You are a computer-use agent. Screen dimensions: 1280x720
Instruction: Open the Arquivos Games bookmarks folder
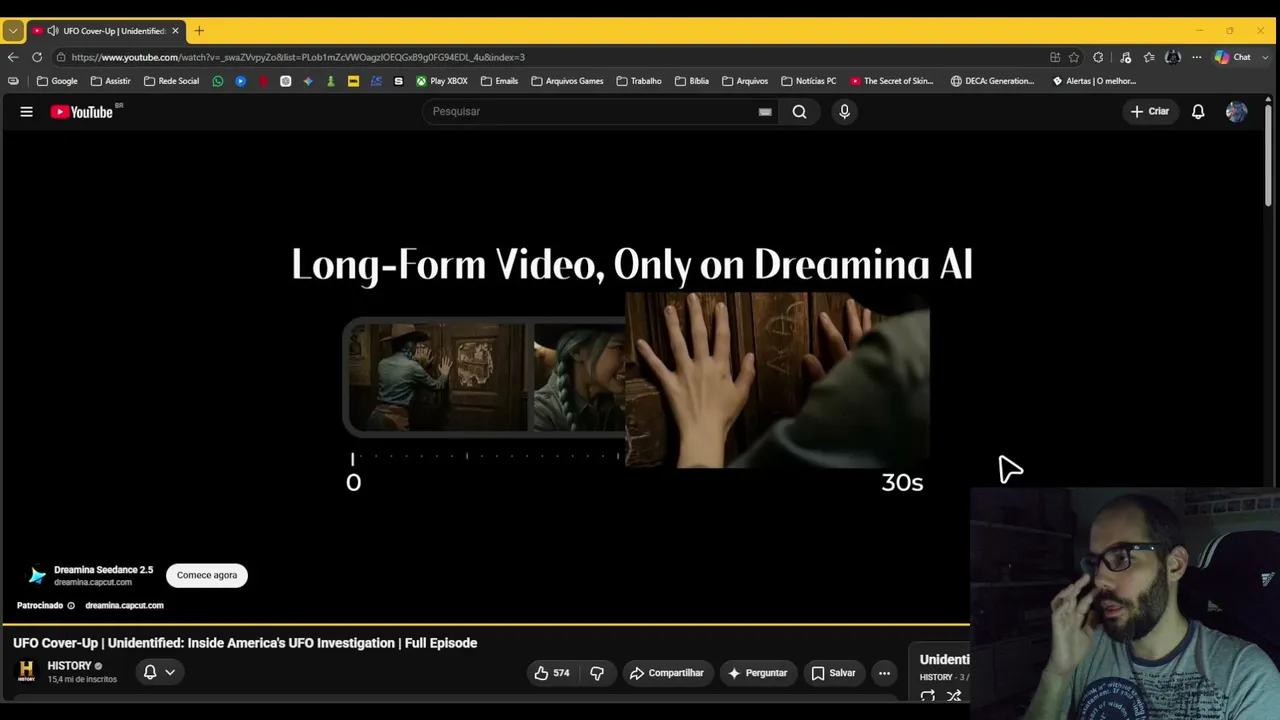(x=567, y=81)
